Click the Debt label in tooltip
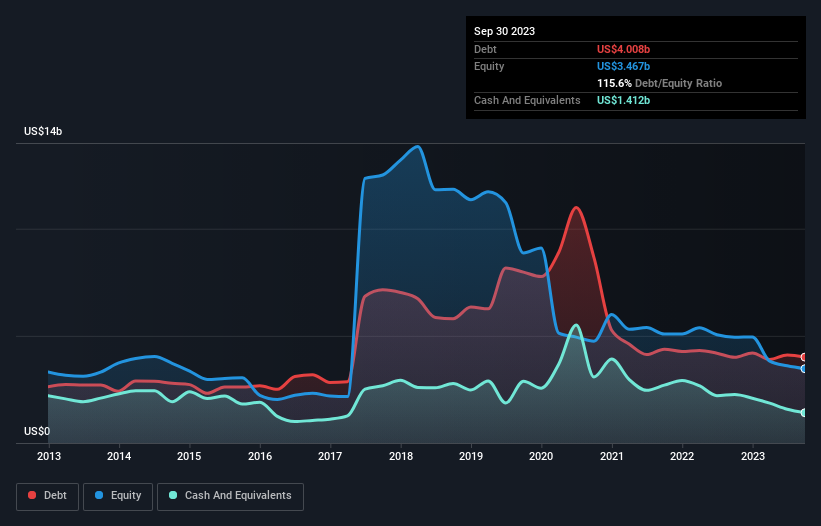Screen dimensions: 821x526 485,49
